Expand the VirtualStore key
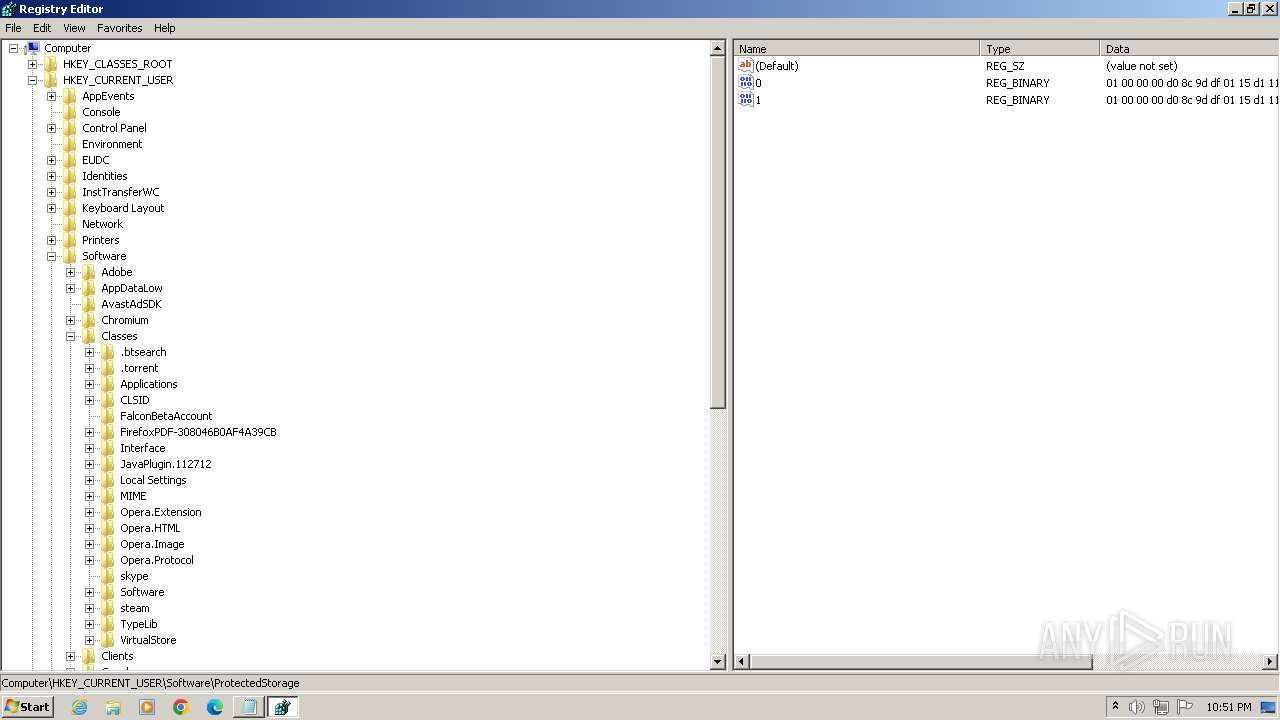The image size is (1280, 720). (90, 640)
